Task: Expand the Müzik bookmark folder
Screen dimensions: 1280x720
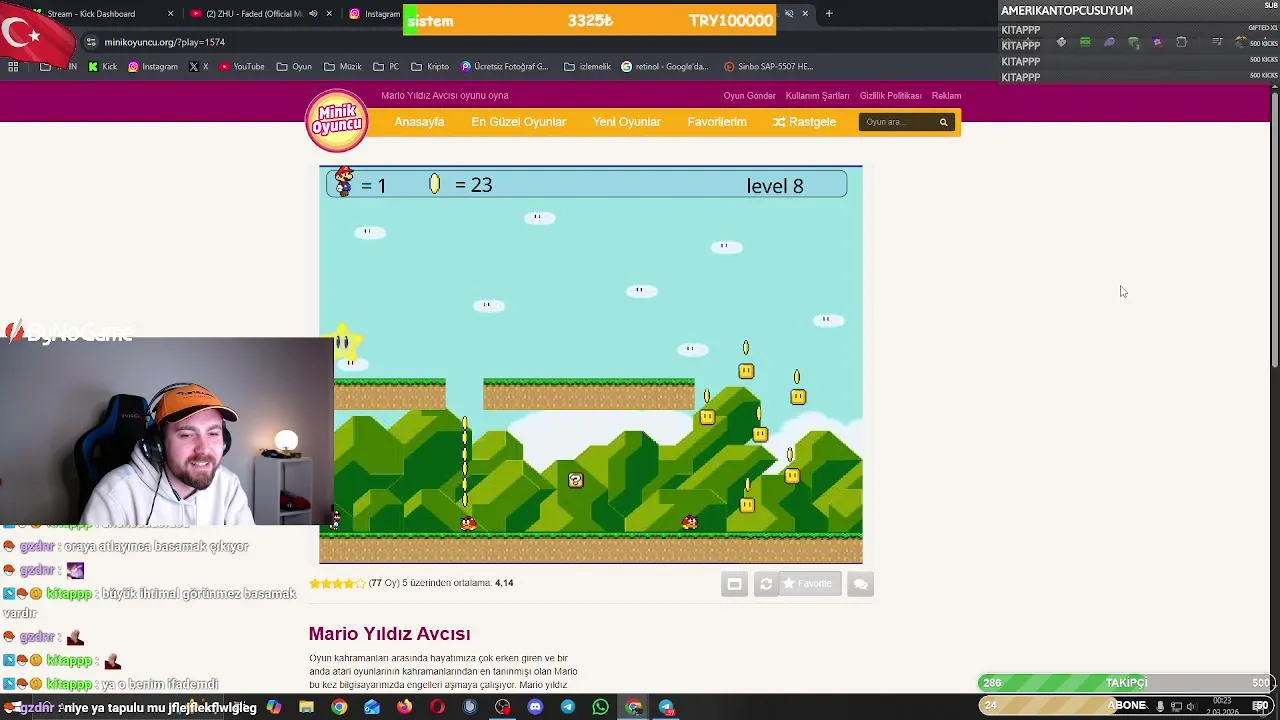Action: (x=343, y=67)
